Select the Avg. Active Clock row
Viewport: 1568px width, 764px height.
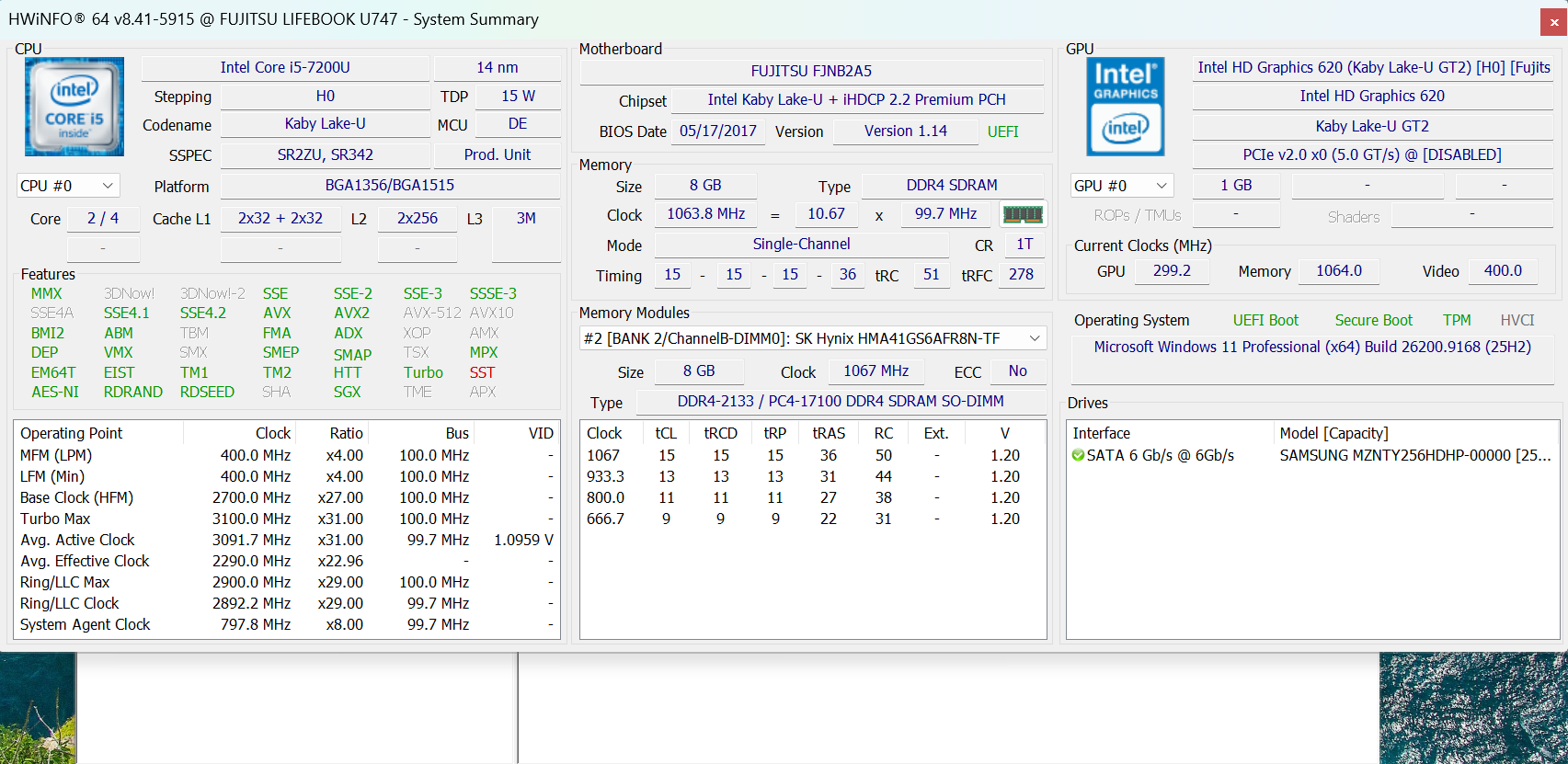pyautogui.click(x=287, y=540)
